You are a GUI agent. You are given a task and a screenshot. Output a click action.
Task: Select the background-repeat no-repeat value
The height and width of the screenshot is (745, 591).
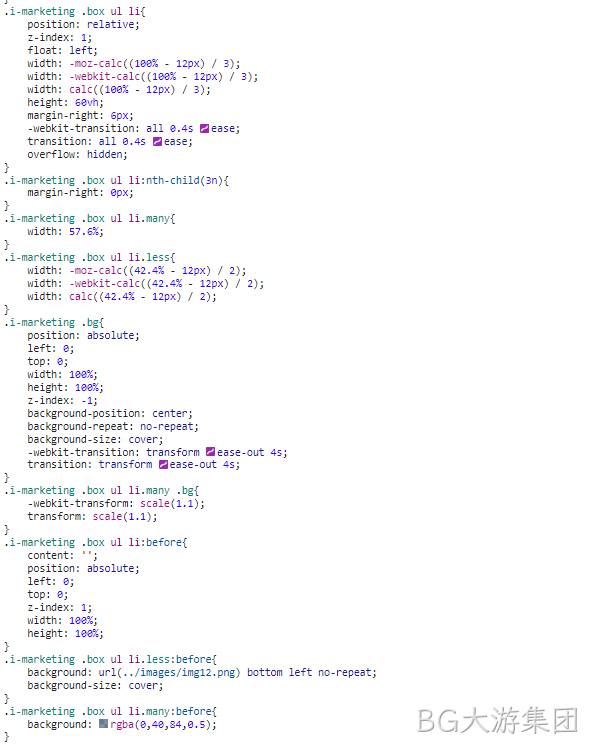[x=166, y=426]
